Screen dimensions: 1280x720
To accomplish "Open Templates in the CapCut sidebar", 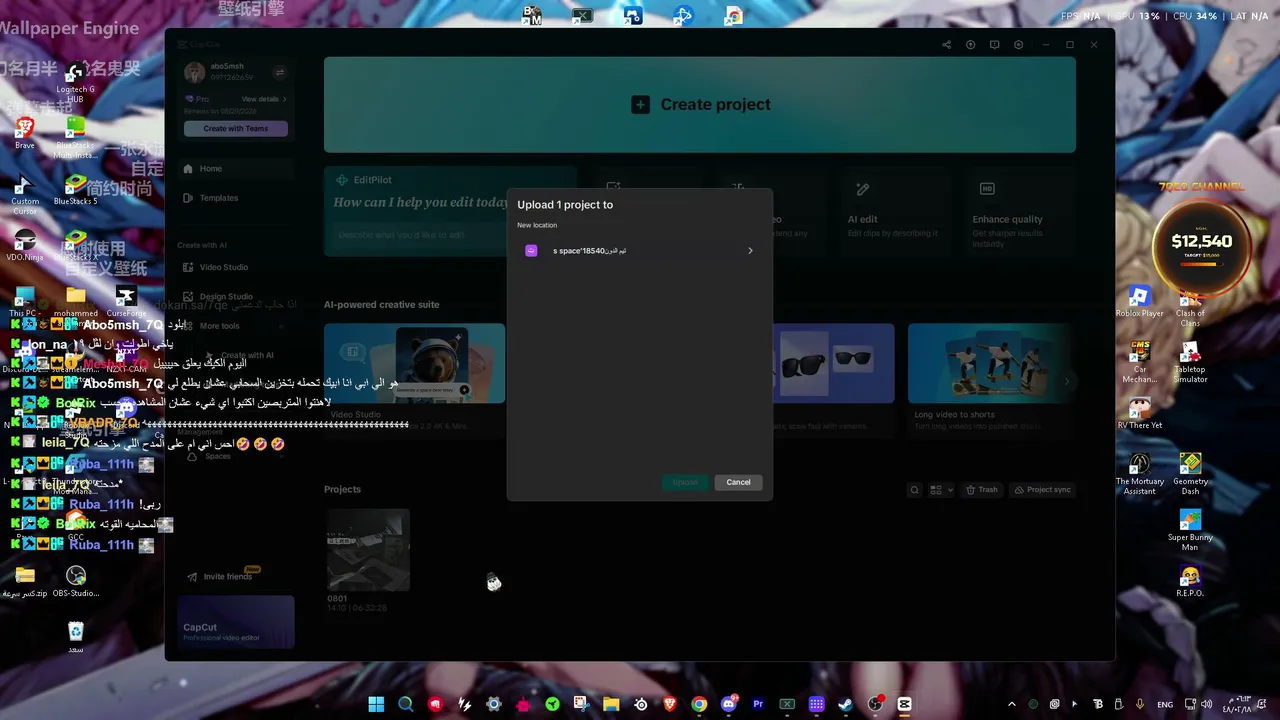I will (x=236, y=198).
